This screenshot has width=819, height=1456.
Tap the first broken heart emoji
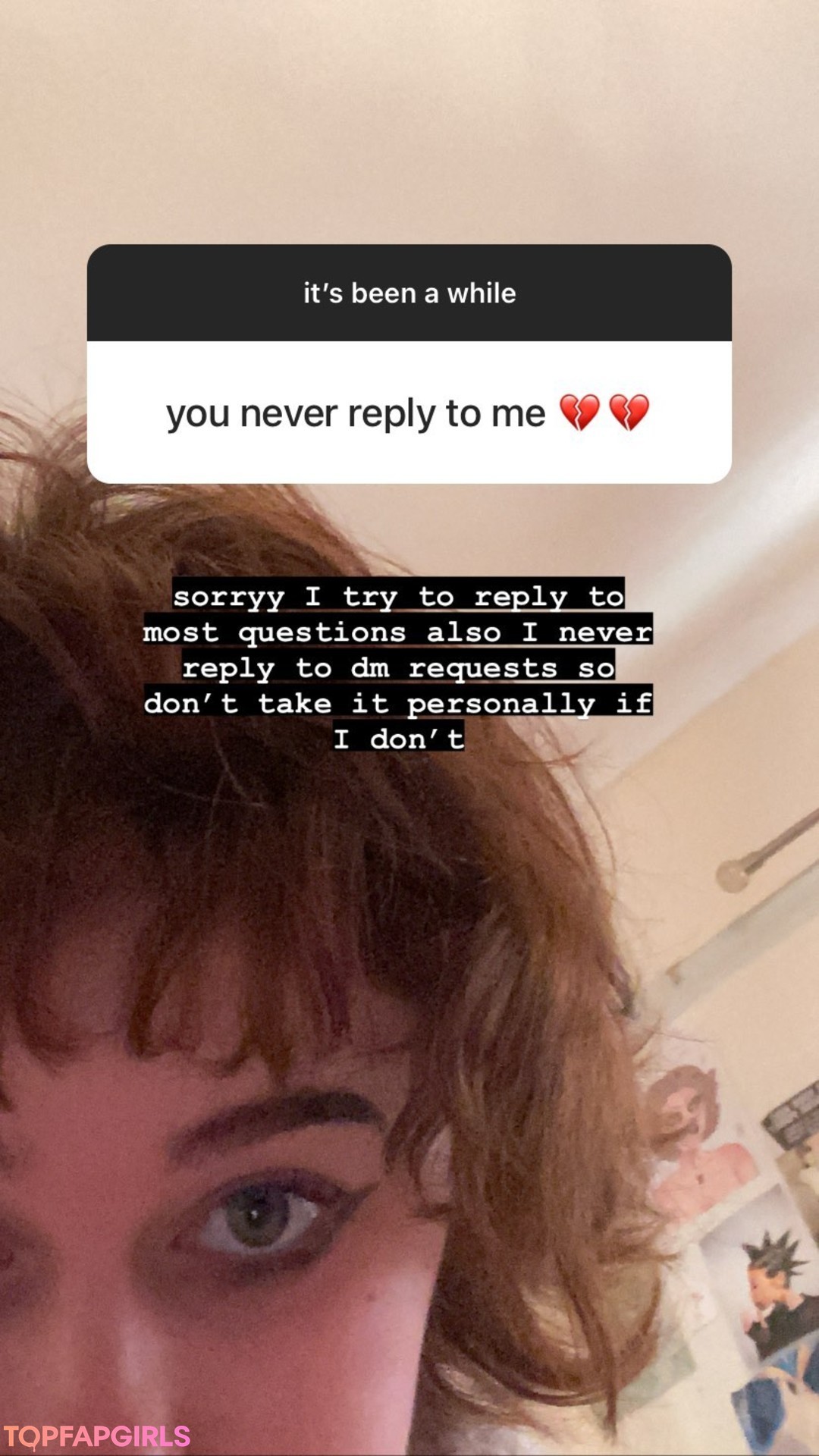pos(580,413)
